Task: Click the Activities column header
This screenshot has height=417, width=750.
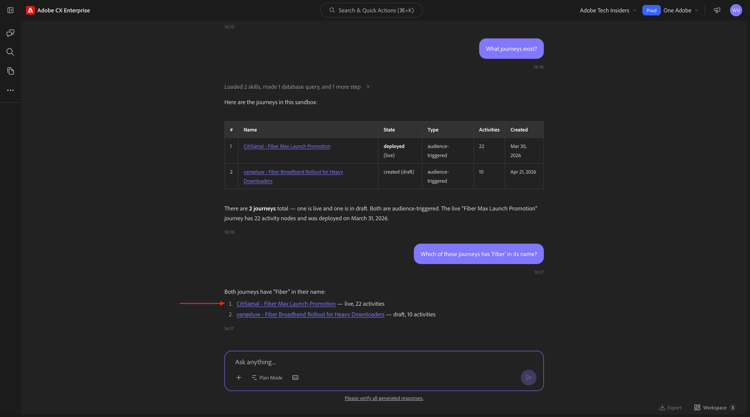Action: (489, 130)
